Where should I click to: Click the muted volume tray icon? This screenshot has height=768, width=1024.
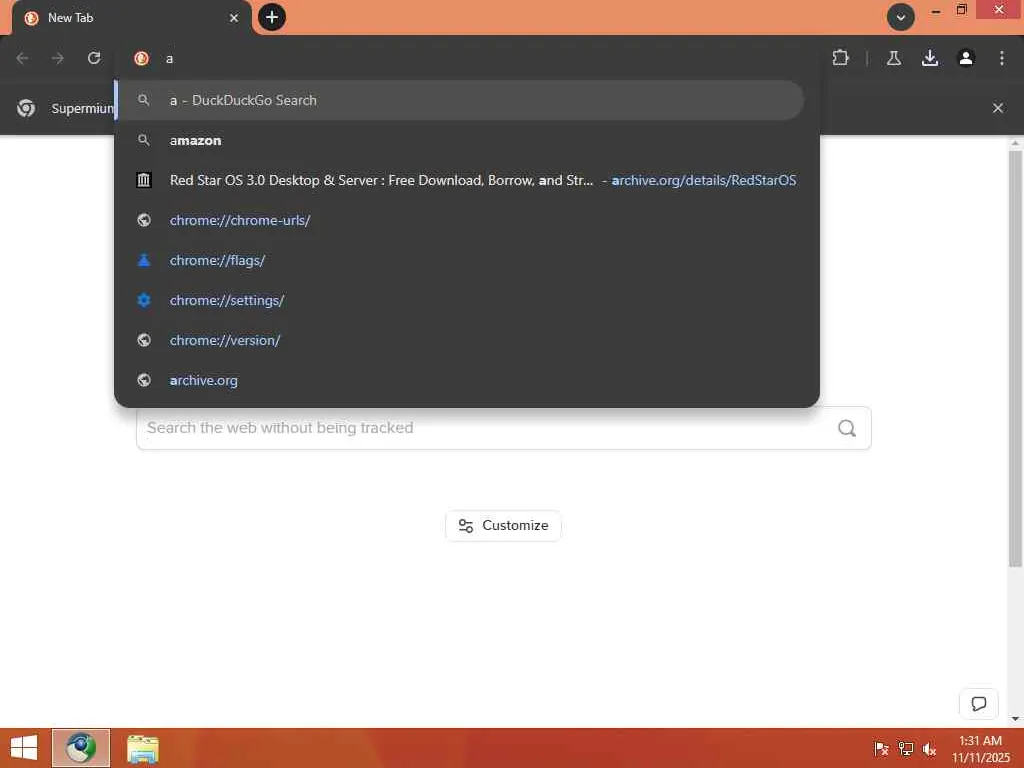(929, 749)
